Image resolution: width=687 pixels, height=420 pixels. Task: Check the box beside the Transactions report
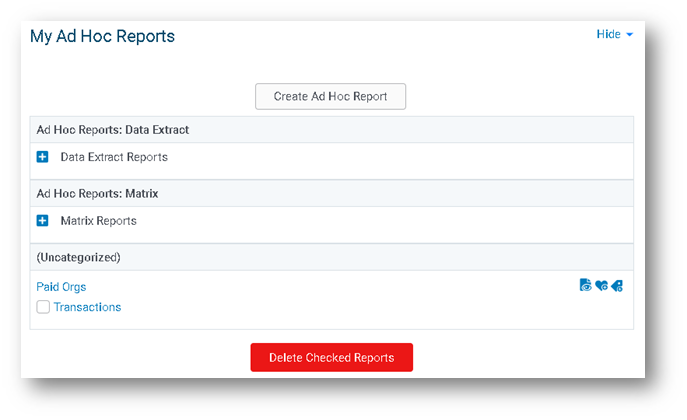[x=43, y=307]
